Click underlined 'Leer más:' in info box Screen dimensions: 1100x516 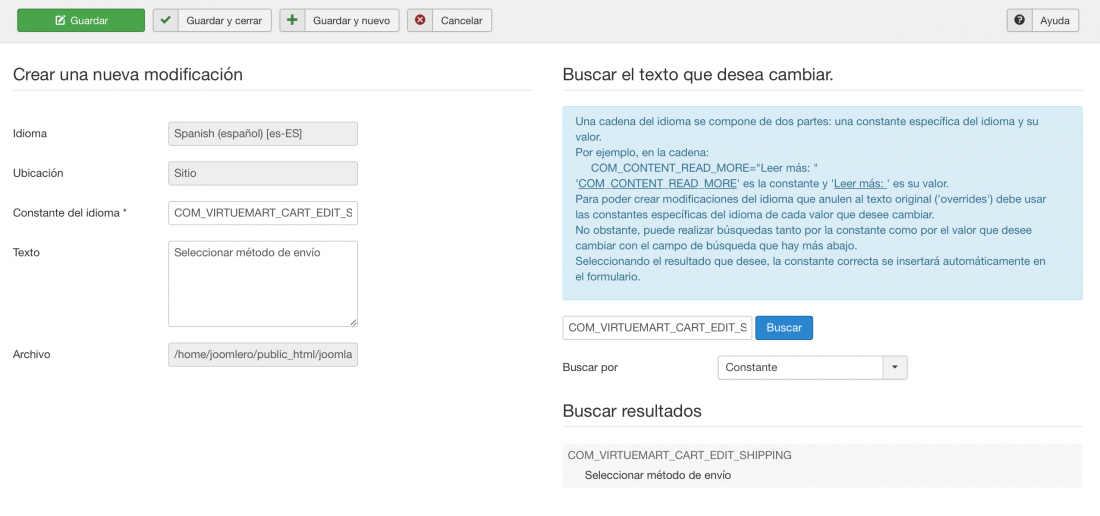point(861,184)
